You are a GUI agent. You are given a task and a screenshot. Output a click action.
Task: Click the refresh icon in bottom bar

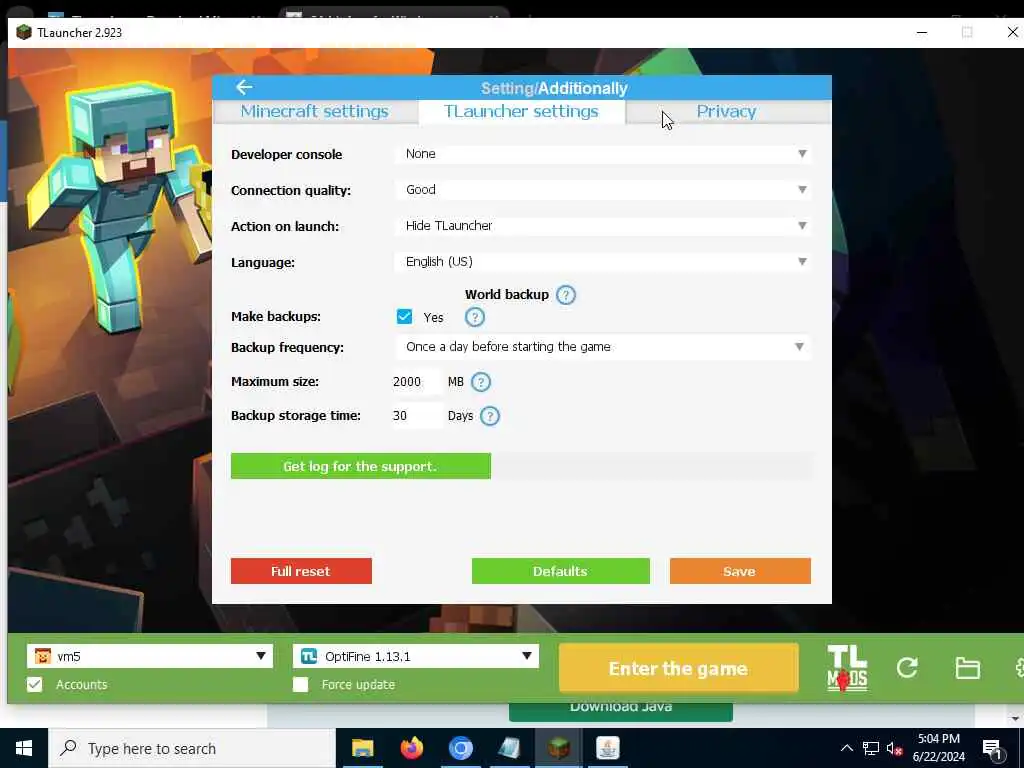coord(907,668)
